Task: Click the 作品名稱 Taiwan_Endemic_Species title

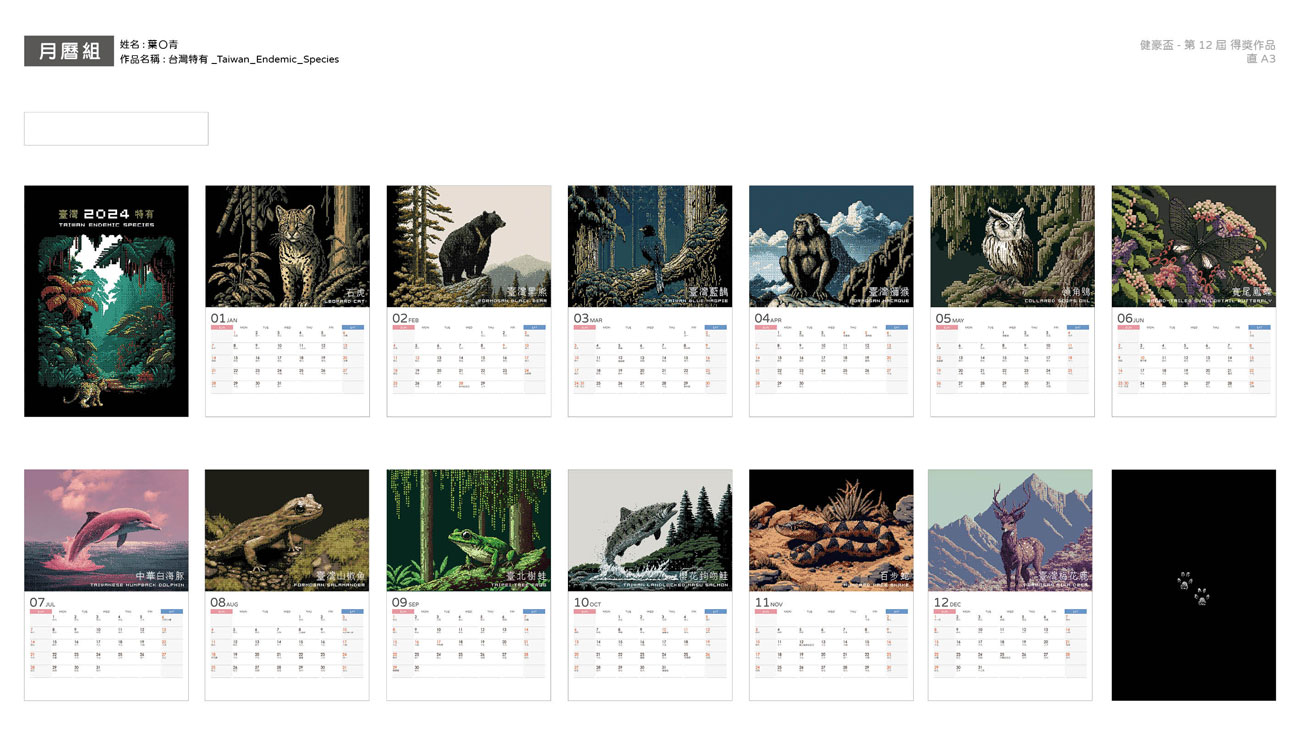Action: 229,59
